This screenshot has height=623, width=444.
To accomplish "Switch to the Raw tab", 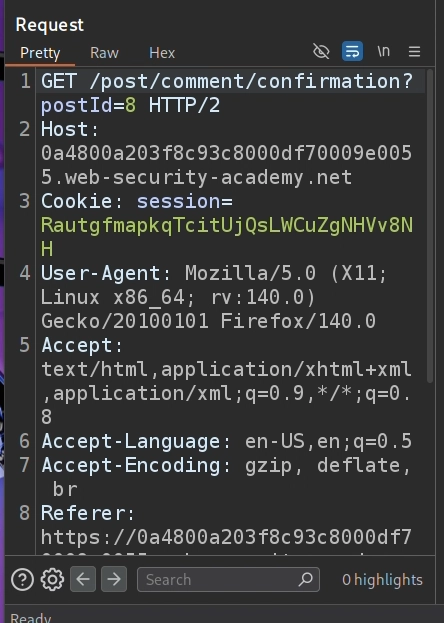I will (x=104, y=53).
